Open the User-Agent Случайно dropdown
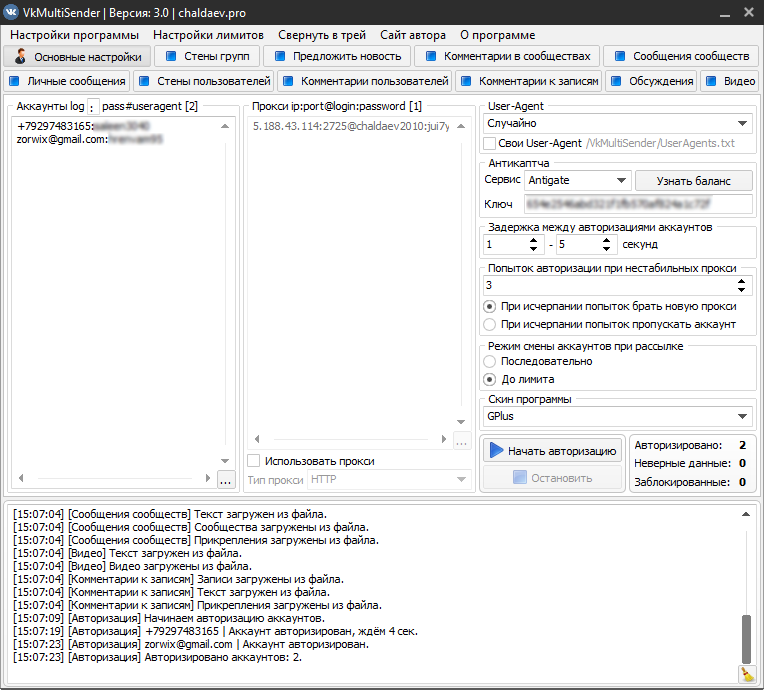The width and height of the screenshot is (764, 690). [x=617, y=123]
